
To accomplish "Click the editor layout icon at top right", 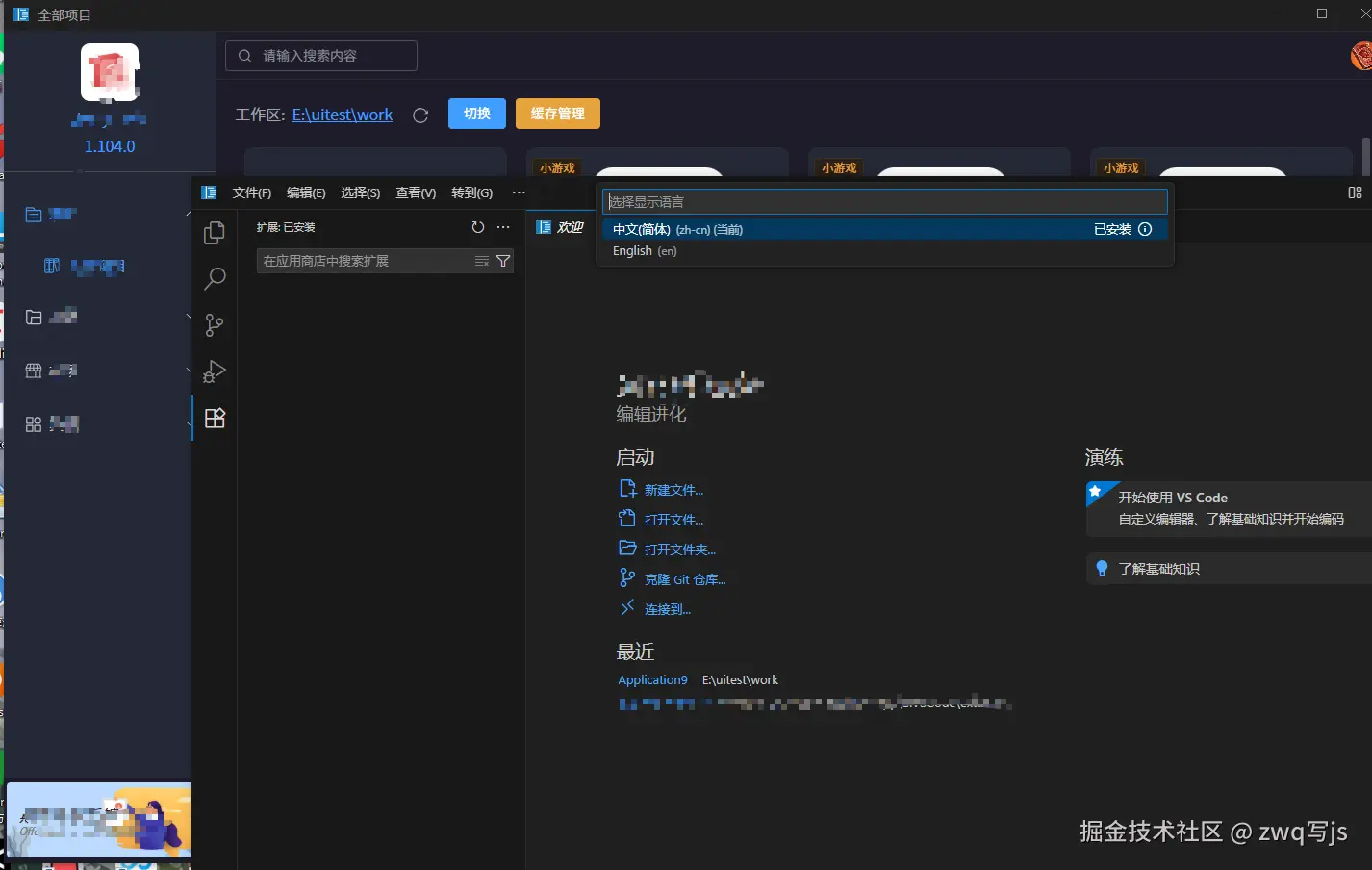I will point(1355,192).
